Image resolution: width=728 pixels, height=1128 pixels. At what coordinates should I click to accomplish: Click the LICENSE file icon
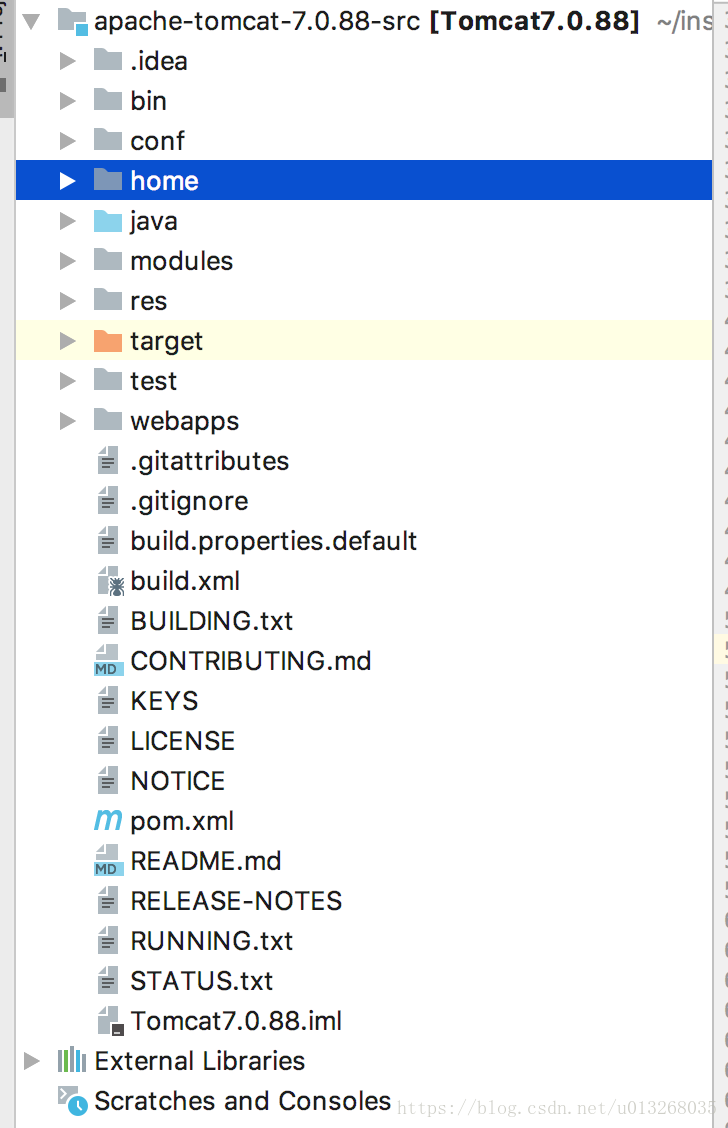tap(108, 740)
